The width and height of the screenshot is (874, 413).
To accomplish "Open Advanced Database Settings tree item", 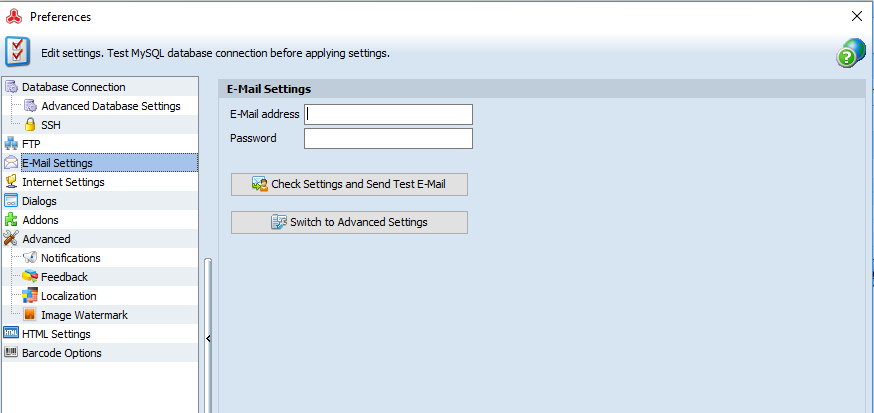I will 110,106.
